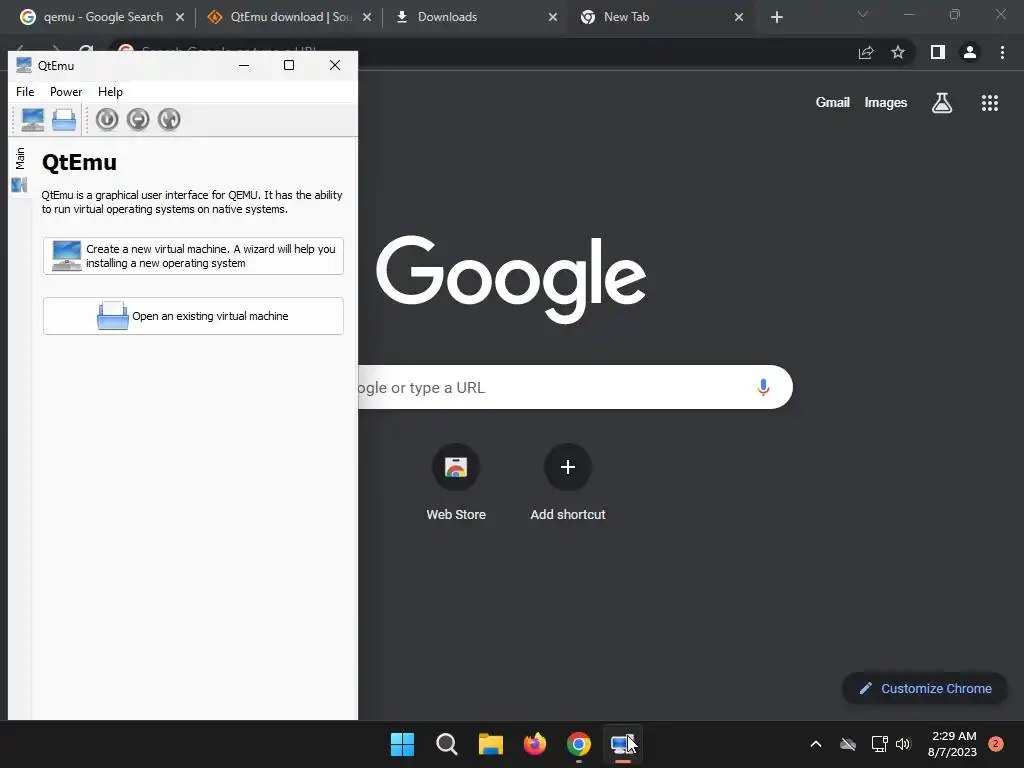
Task: Click the Search Labs flask icon
Action: [942, 103]
